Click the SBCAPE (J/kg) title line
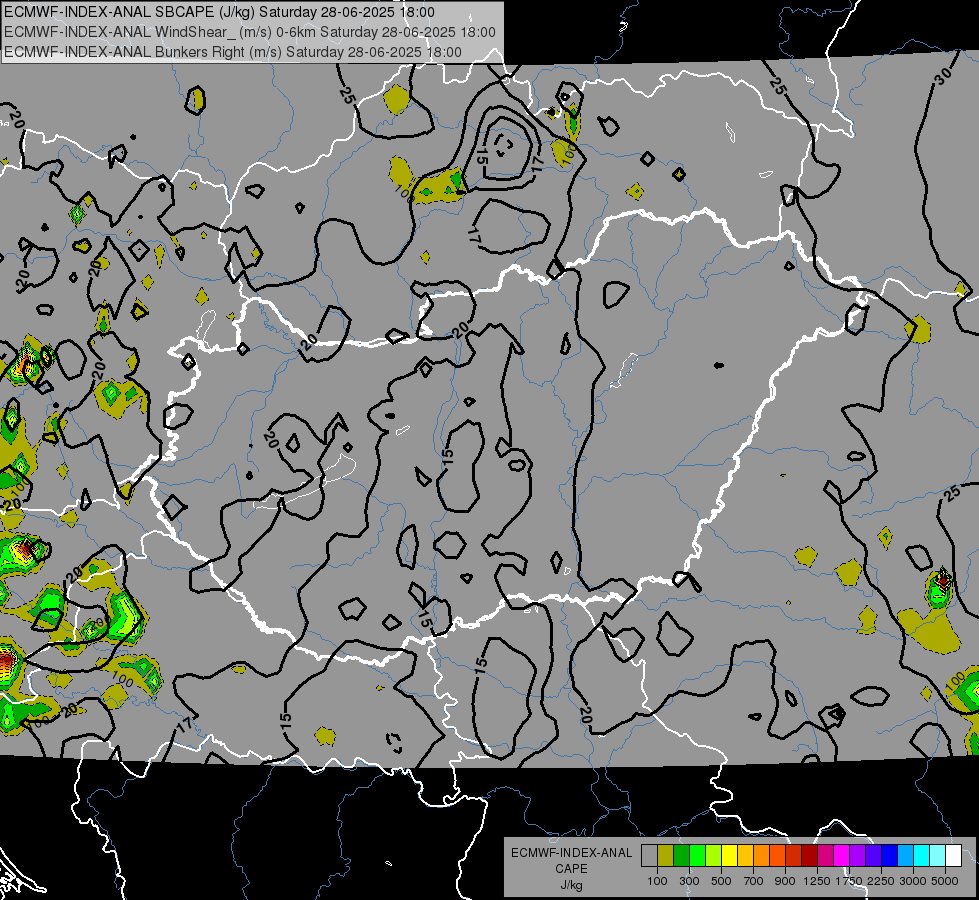The height and width of the screenshot is (900, 979). coord(220,12)
